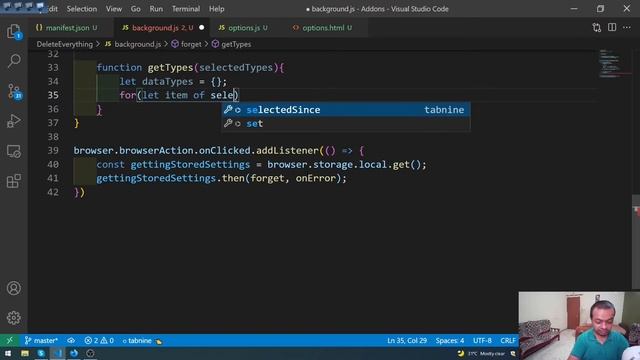Click the getTypes function name on line 33
This screenshot has height=360, width=640.
[170, 68]
